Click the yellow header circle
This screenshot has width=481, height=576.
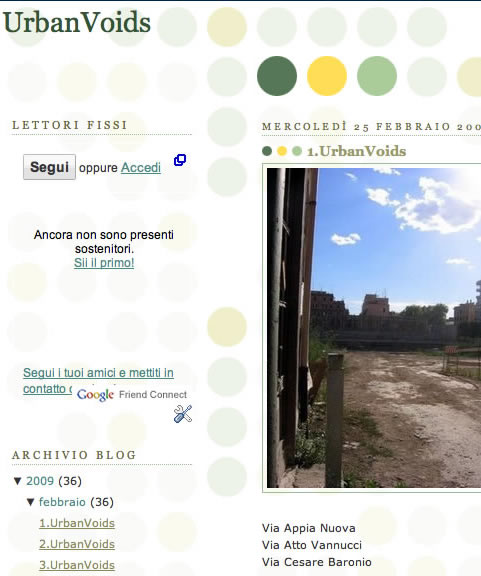[327, 76]
